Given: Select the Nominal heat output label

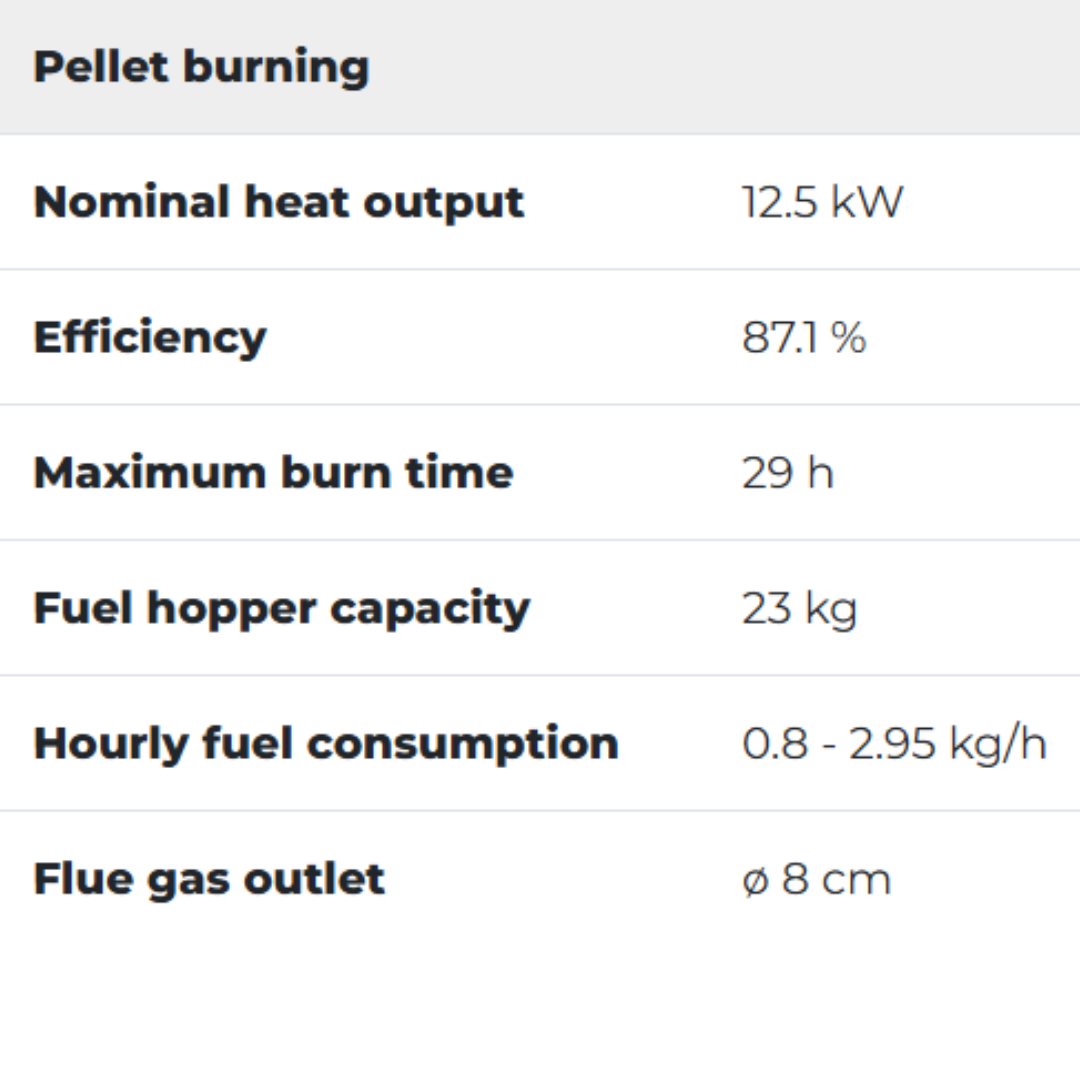Looking at the screenshot, I should click(278, 202).
